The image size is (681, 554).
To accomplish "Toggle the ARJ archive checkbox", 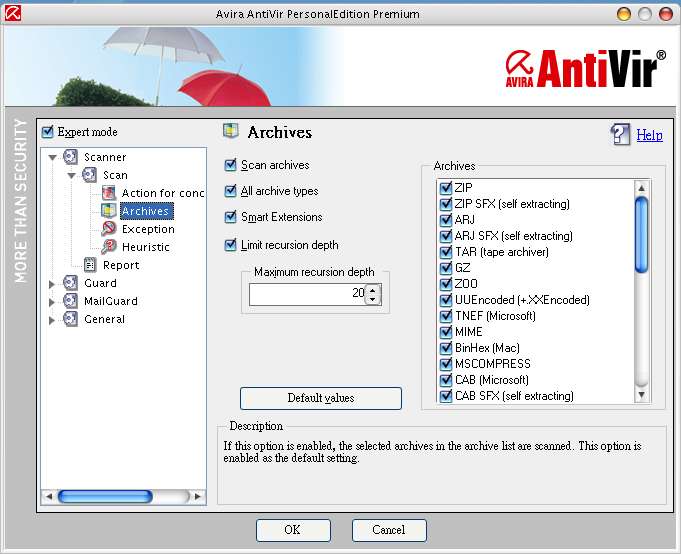I will (x=446, y=220).
